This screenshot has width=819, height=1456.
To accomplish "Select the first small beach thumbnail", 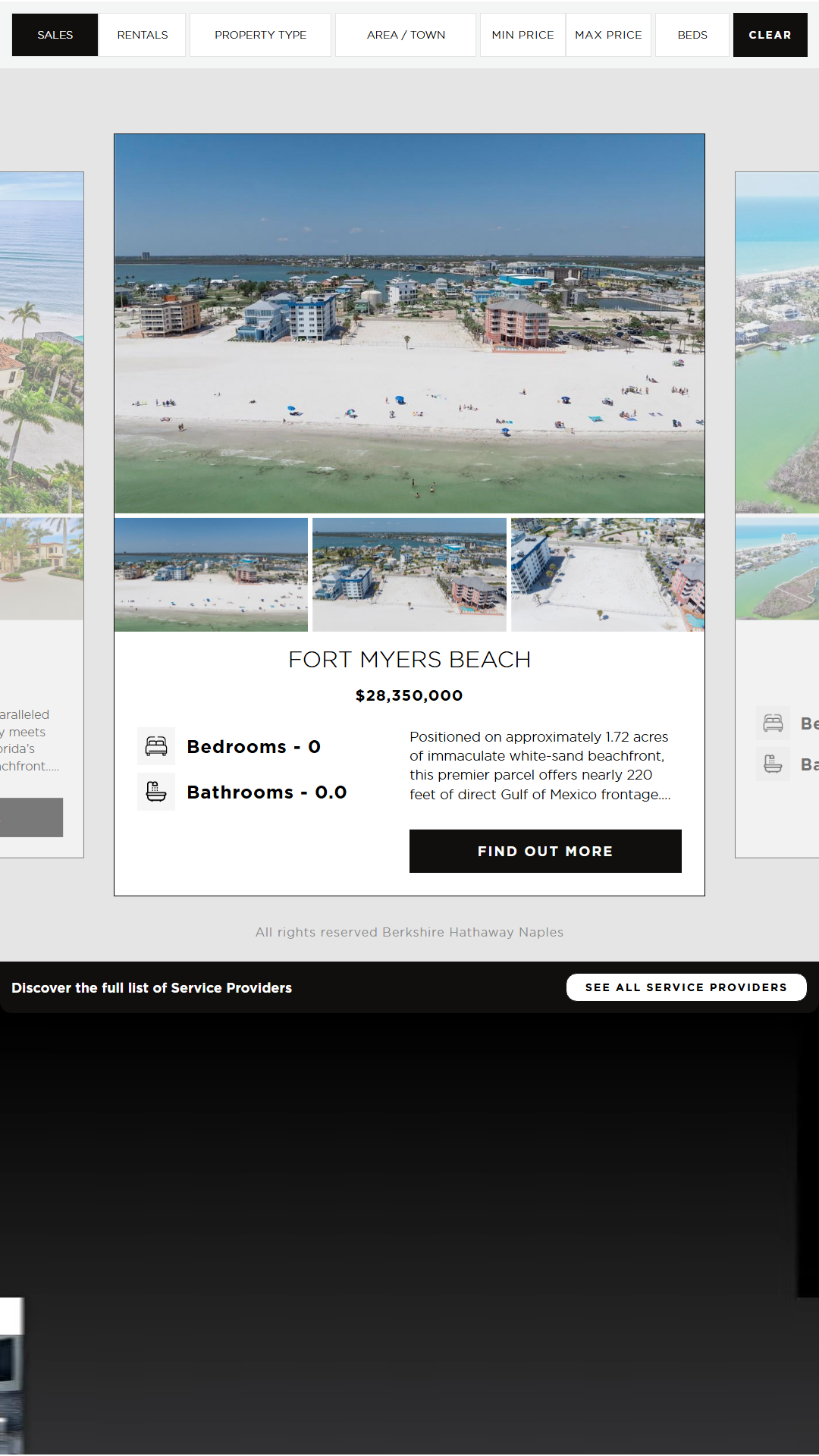I will click(212, 575).
